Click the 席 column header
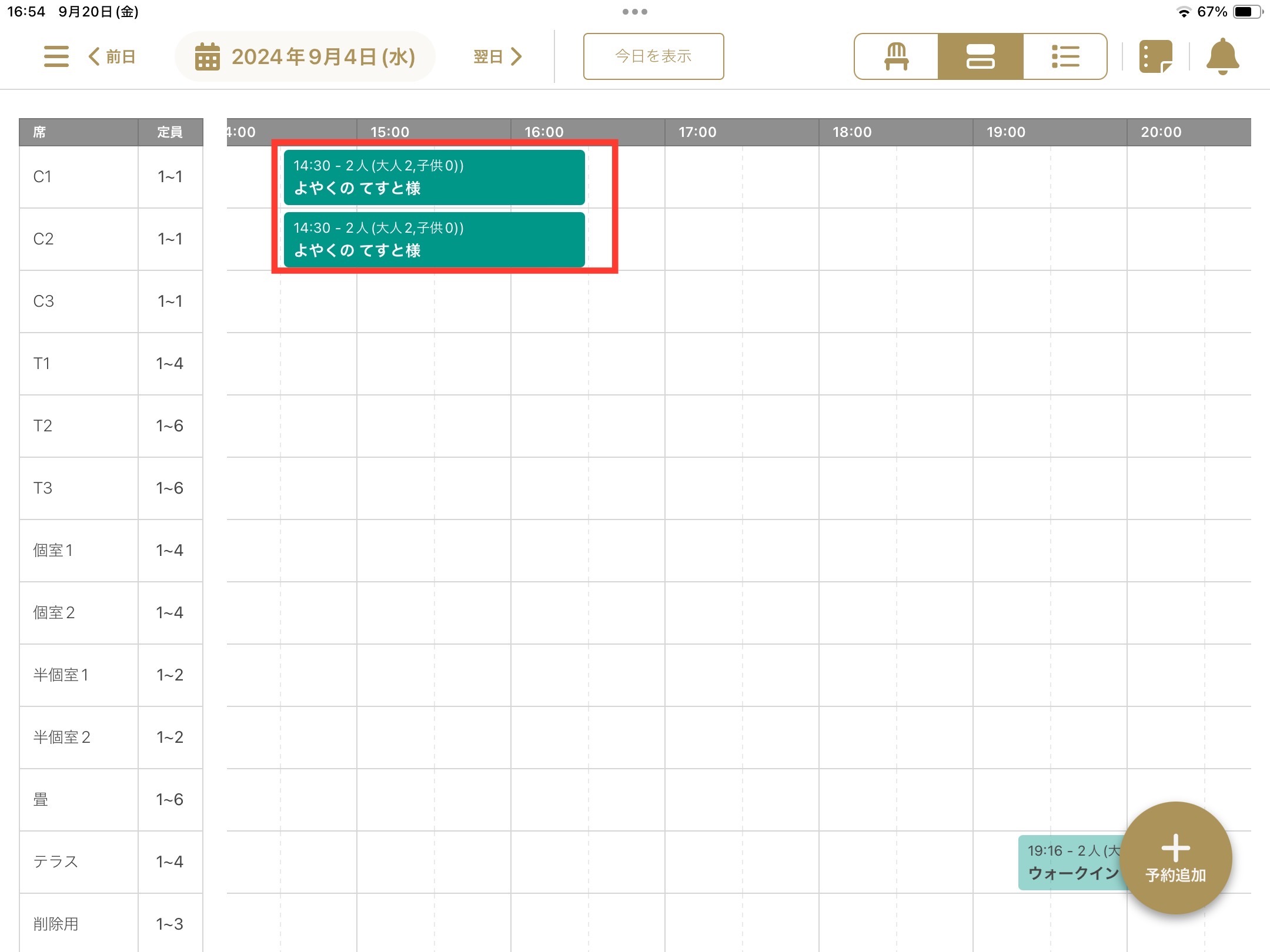 (79, 132)
